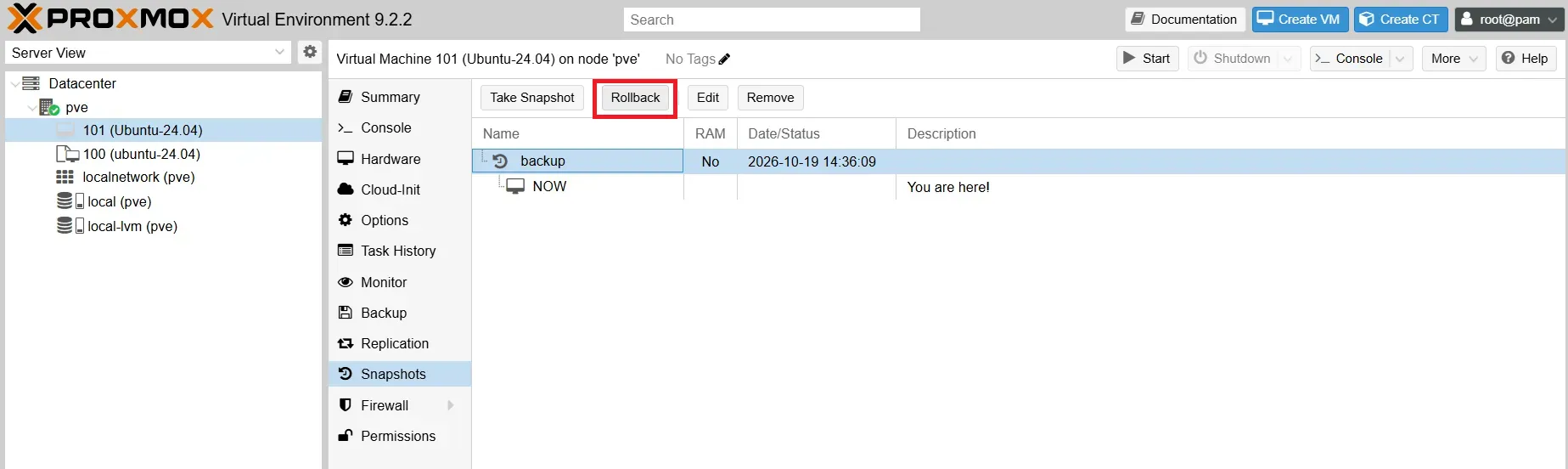Viewport: 1568px width, 469px height.
Task: Open the Summary tab
Action: point(400,97)
